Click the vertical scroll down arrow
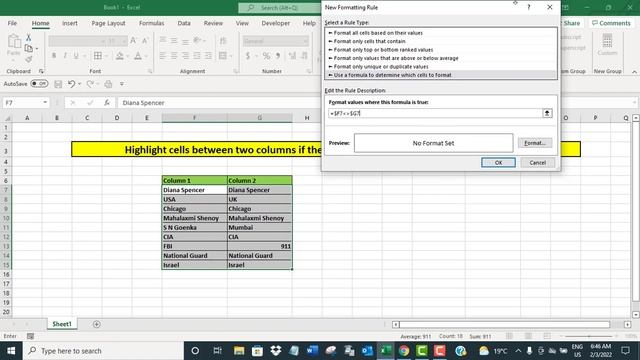This screenshot has width=640, height=360. point(636,315)
